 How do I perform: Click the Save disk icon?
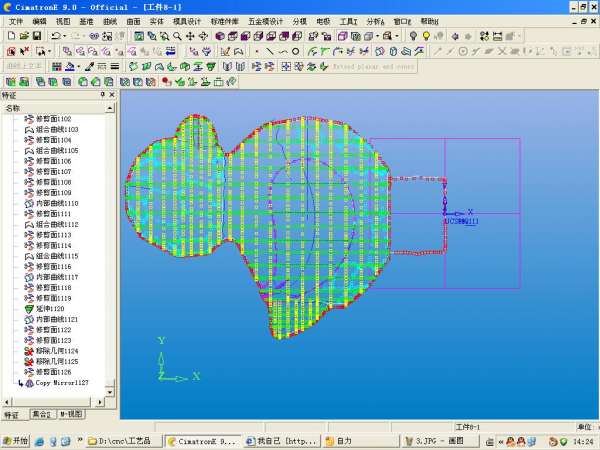tap(35, 36)
